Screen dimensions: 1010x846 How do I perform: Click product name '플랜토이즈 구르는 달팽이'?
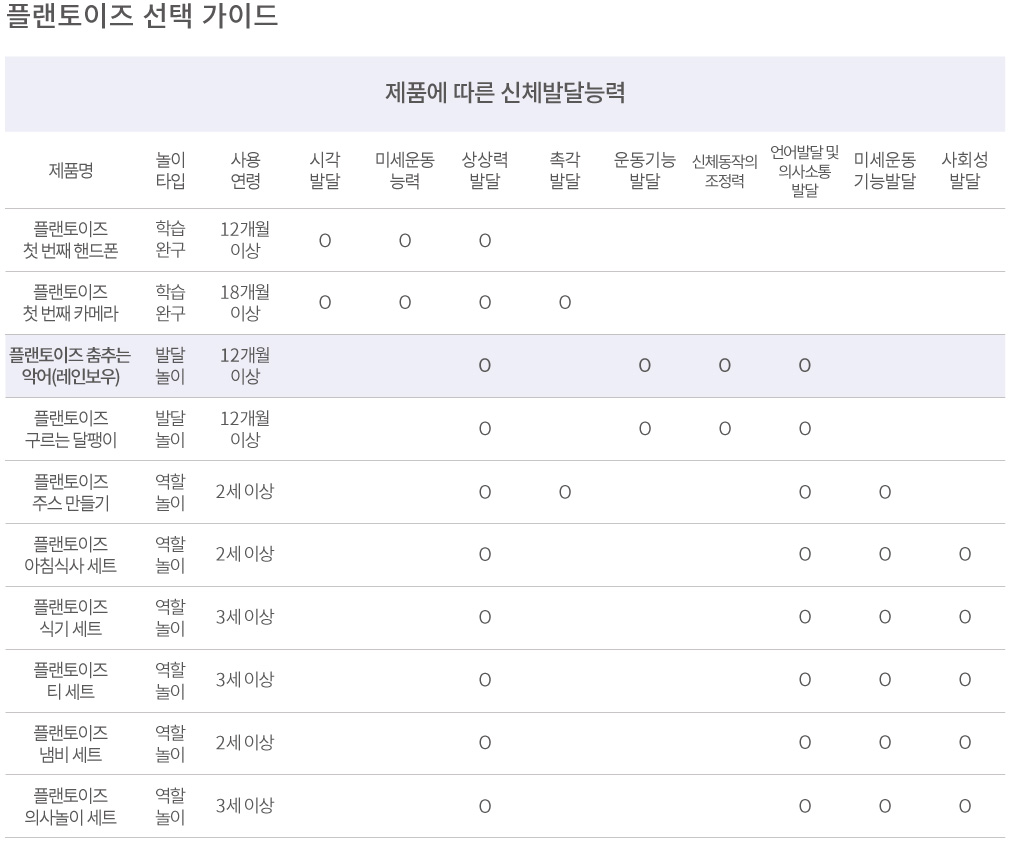click(x=71, y=428)
